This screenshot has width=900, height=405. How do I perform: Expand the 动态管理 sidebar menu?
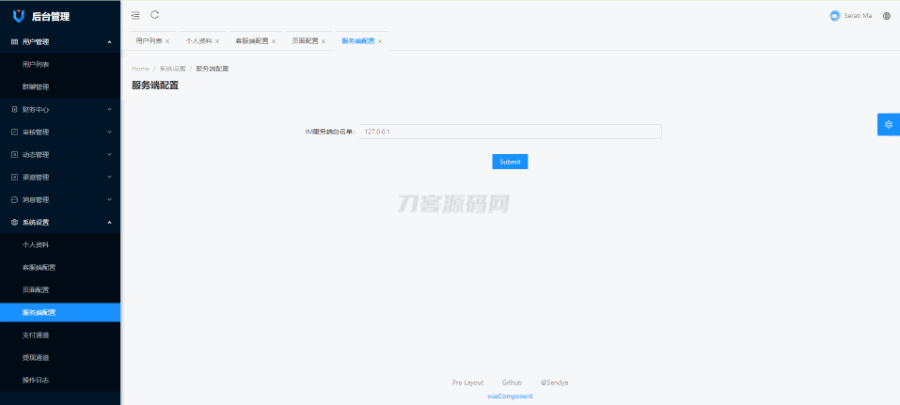[x=60, y=155]
